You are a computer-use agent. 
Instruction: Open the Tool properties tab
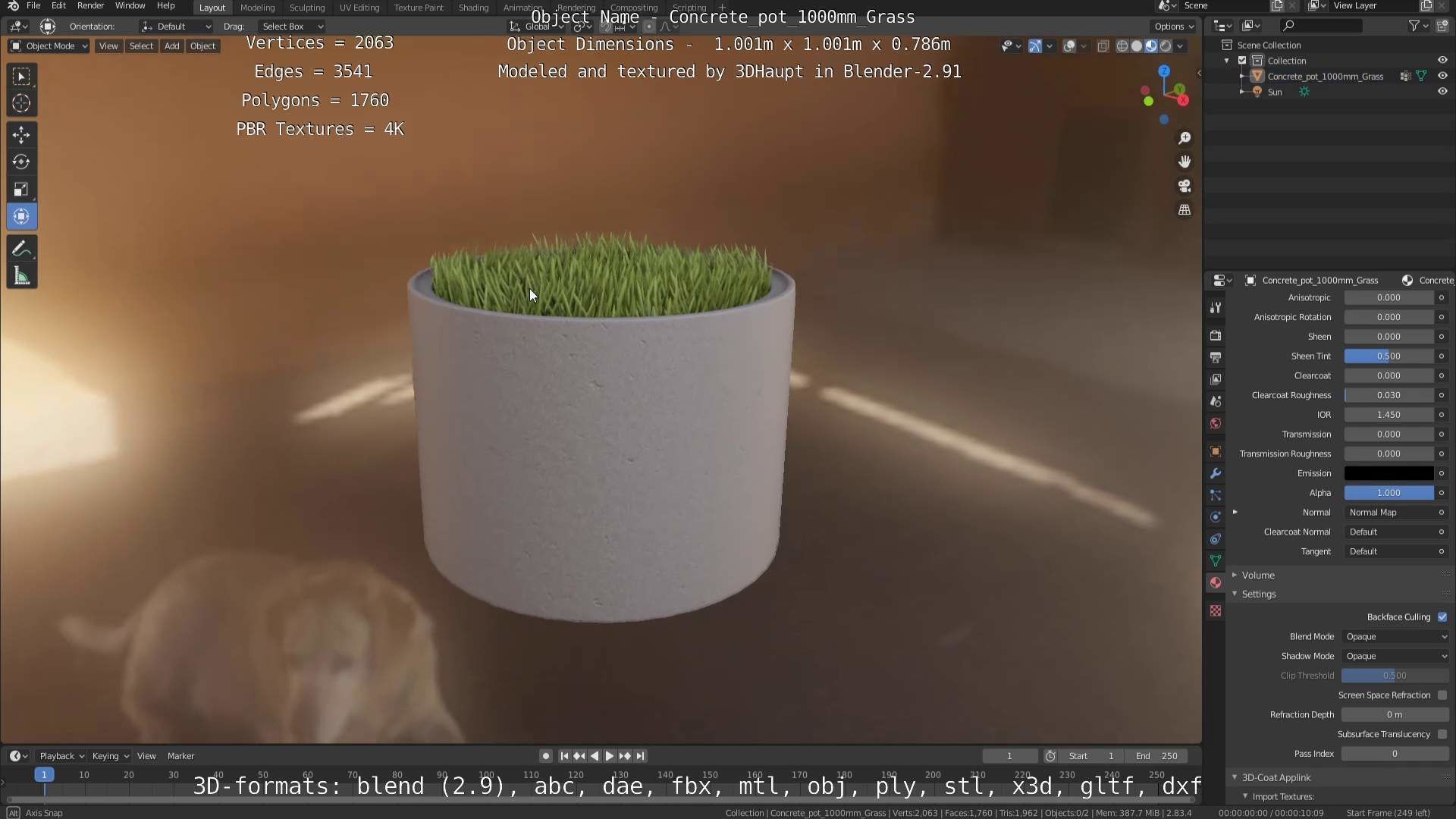tap(1216, 307)
